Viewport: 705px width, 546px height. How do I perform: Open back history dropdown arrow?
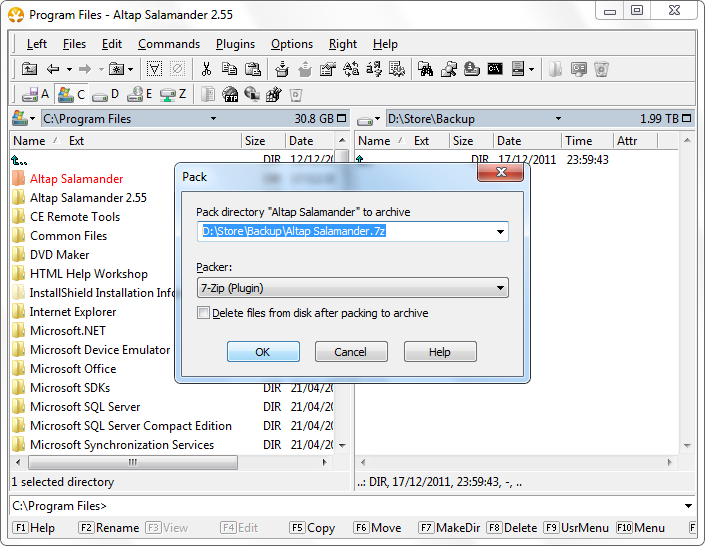[x=69, y=69]
